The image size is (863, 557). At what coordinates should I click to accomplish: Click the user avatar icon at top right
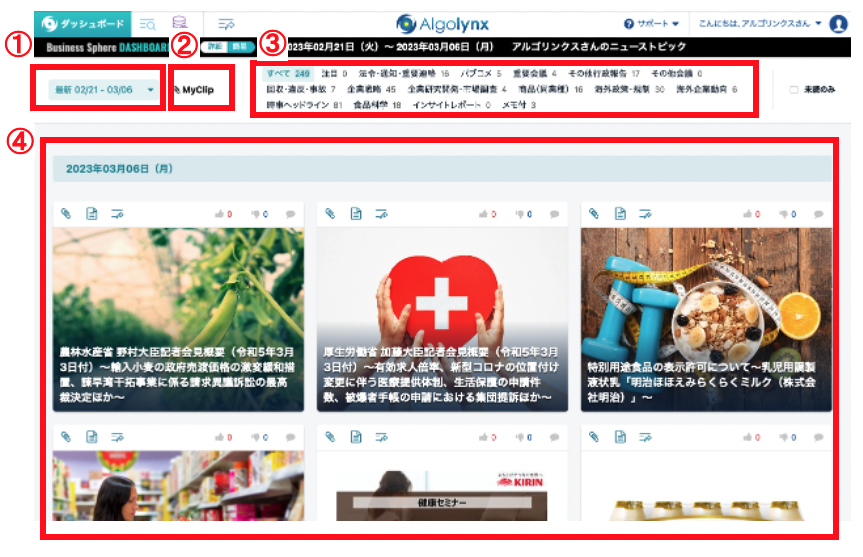point(838,24)
